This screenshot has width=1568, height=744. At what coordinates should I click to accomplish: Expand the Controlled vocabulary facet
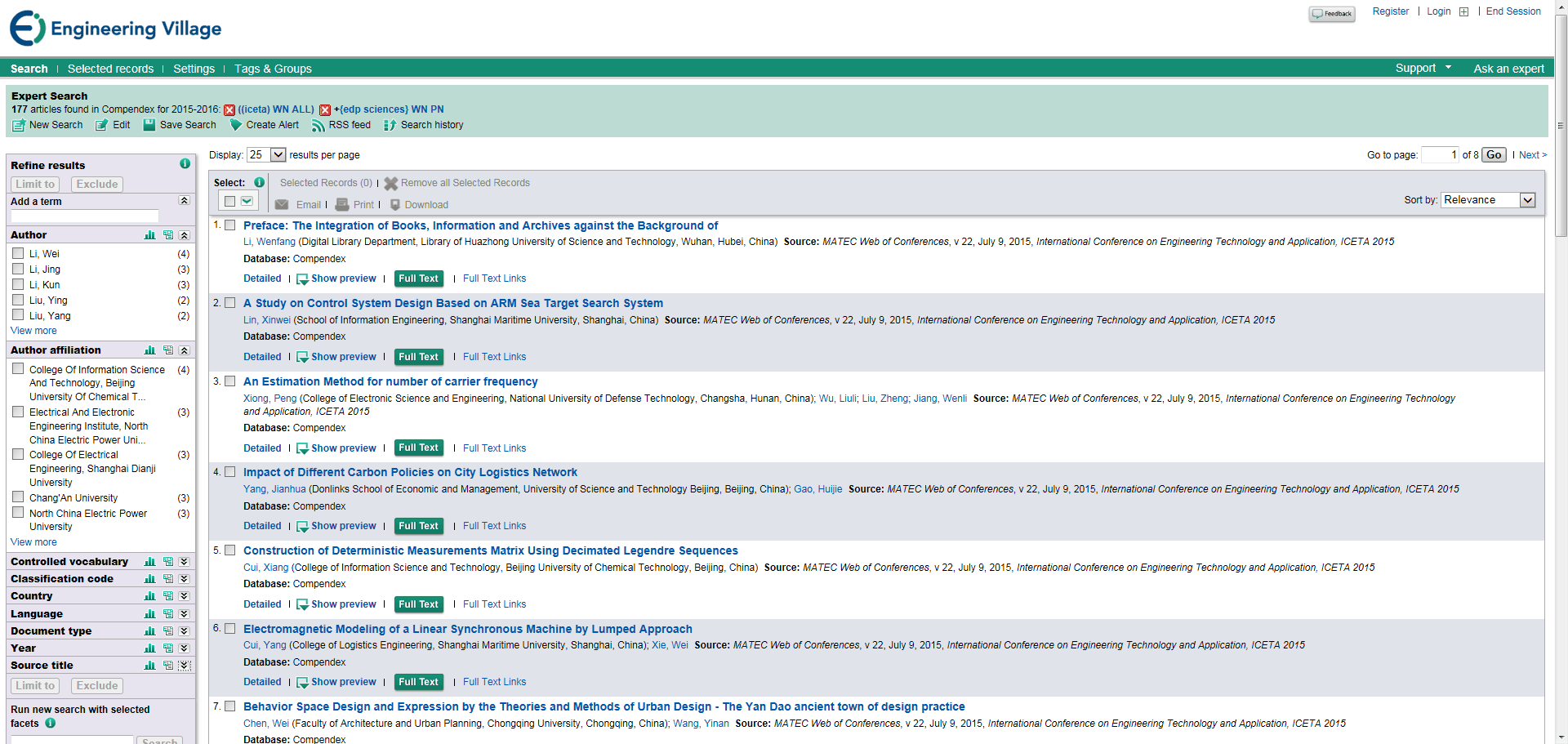pyautogui.click(x=185, y=562)
